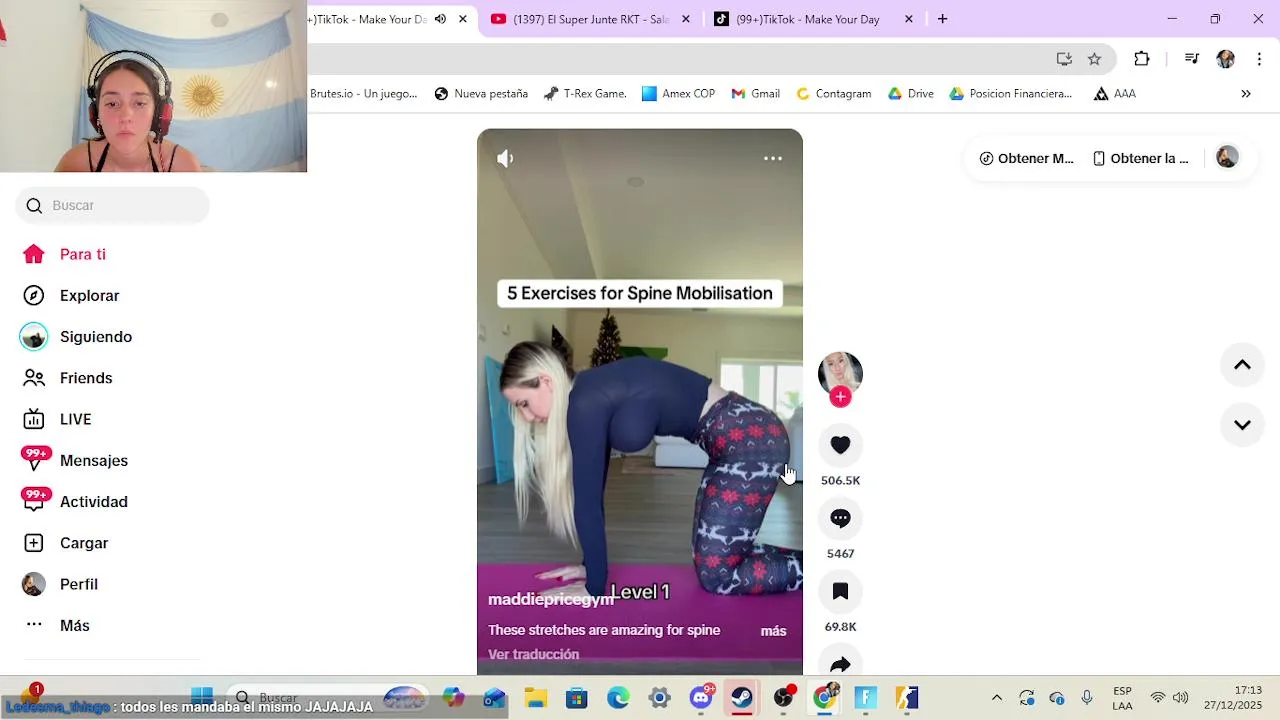Open the LIVE section
Image resolution: width=1280 pixels, height=720 pixels.
57,419
